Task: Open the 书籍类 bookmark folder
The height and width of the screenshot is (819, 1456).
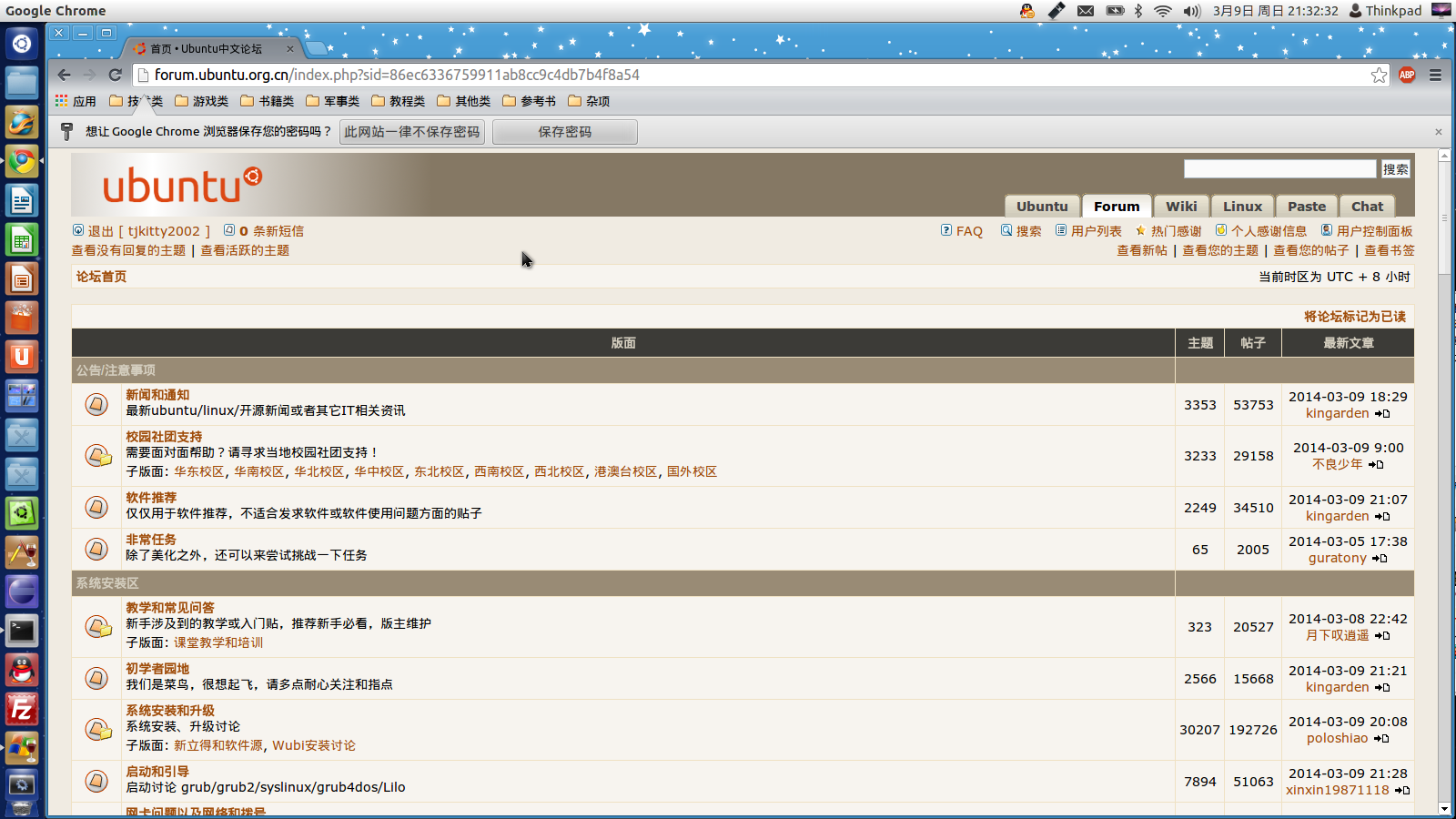Action: [x=267, y=101]
